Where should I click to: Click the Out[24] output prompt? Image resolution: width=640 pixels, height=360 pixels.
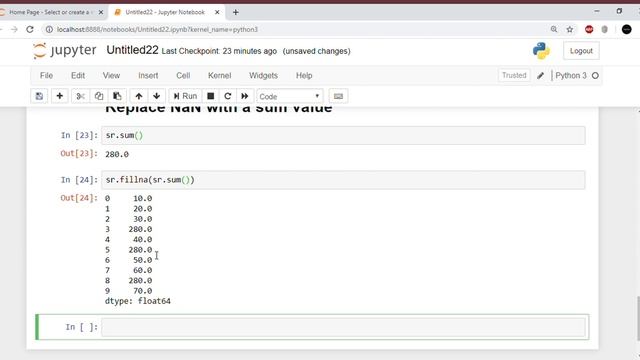click(x=79, y=198)
